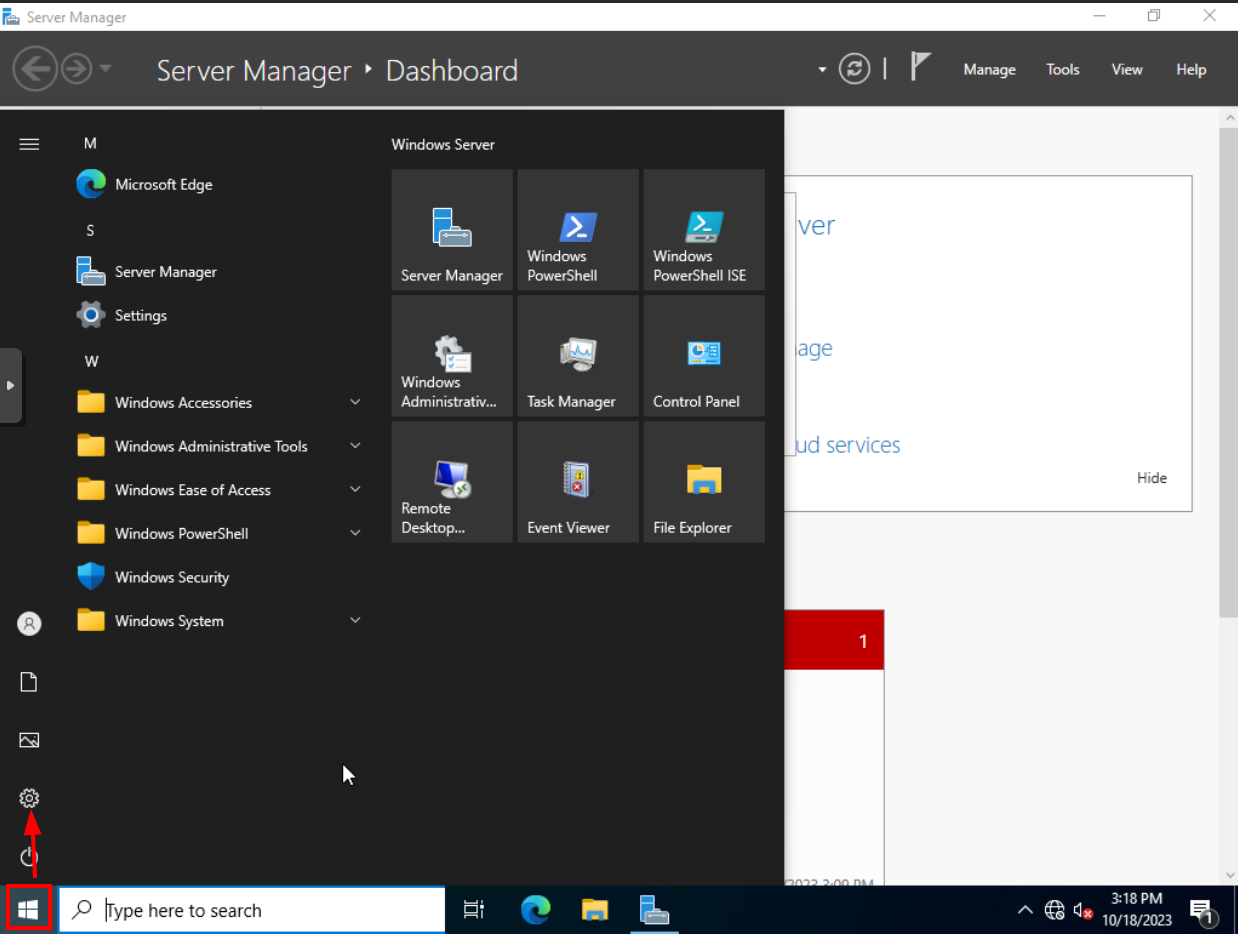
Task: Click the taskbar search box
Action: pos(255,910)
